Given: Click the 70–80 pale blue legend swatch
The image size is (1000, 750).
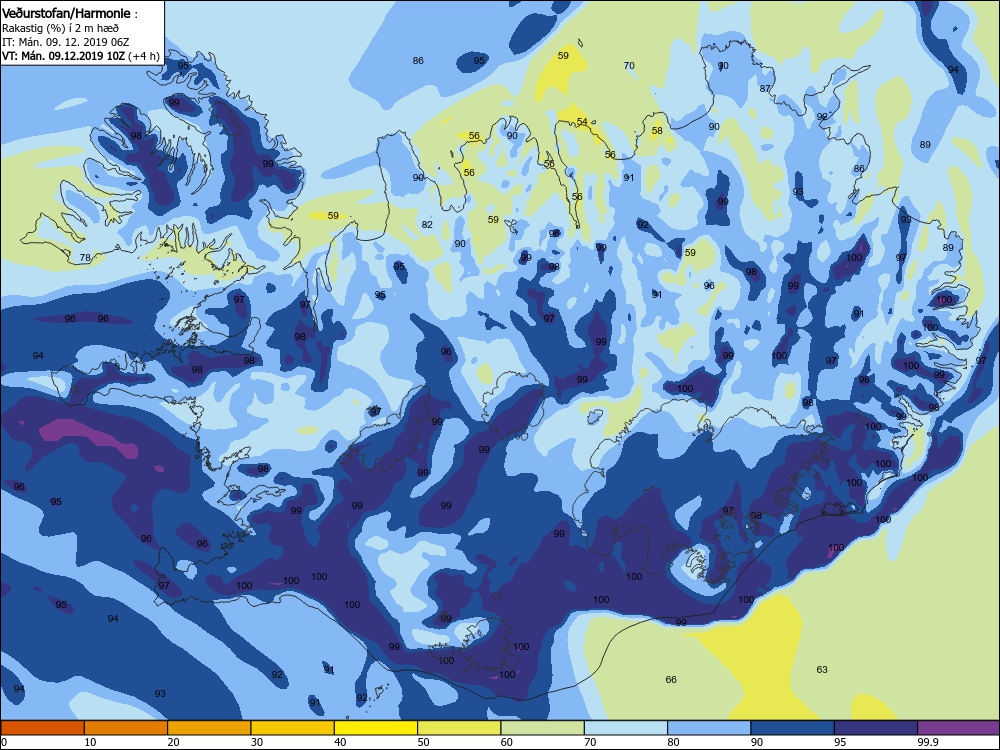Looking at the screenshot, I should [626, 728].
